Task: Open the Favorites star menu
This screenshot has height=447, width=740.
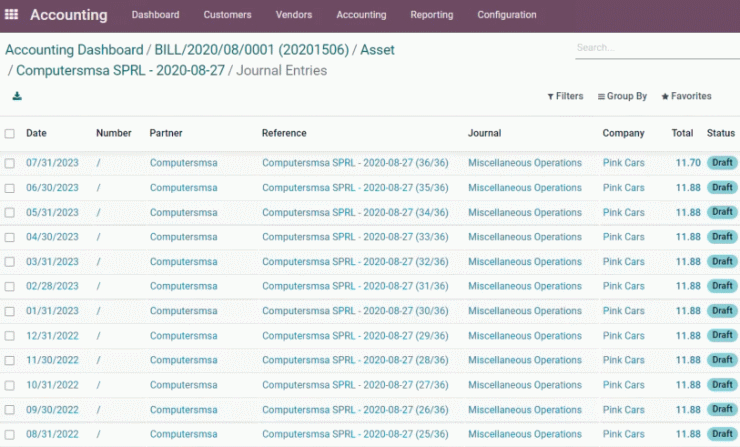Action: tap(686, 96)
